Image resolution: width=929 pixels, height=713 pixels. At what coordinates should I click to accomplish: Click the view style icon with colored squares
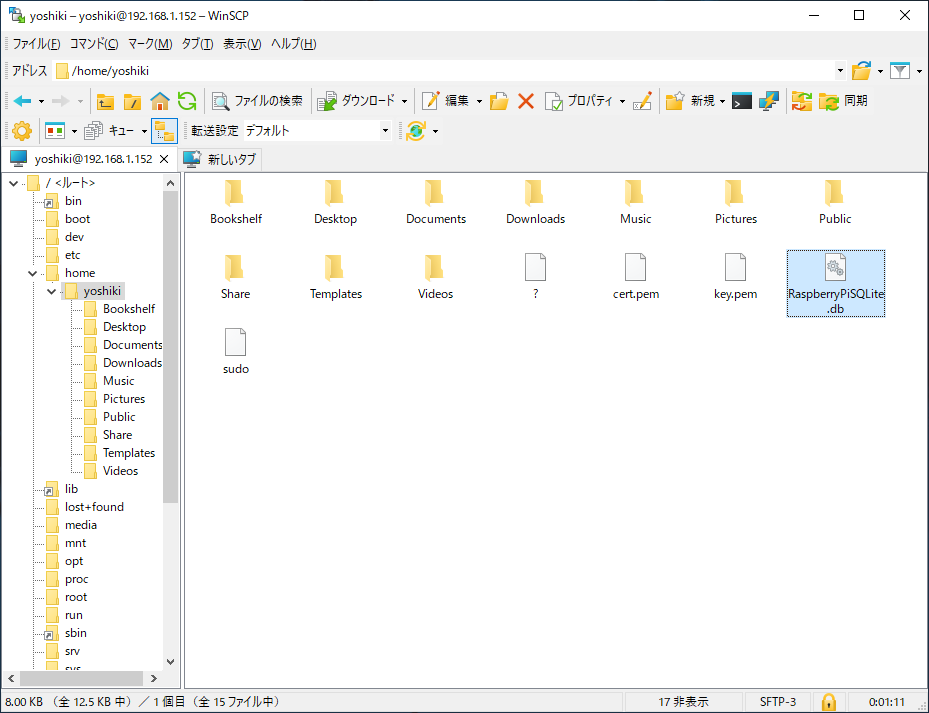pos(55,131)
